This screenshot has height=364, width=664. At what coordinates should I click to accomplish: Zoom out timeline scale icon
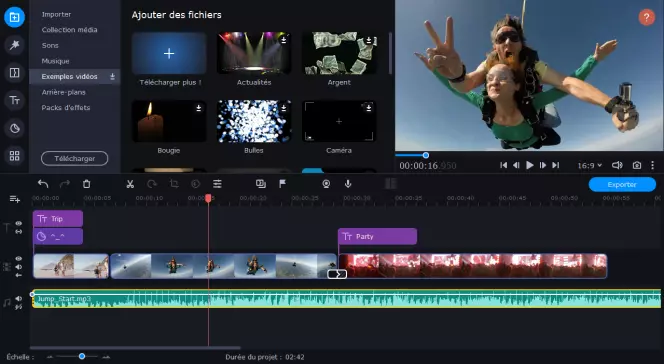point(50,357)
